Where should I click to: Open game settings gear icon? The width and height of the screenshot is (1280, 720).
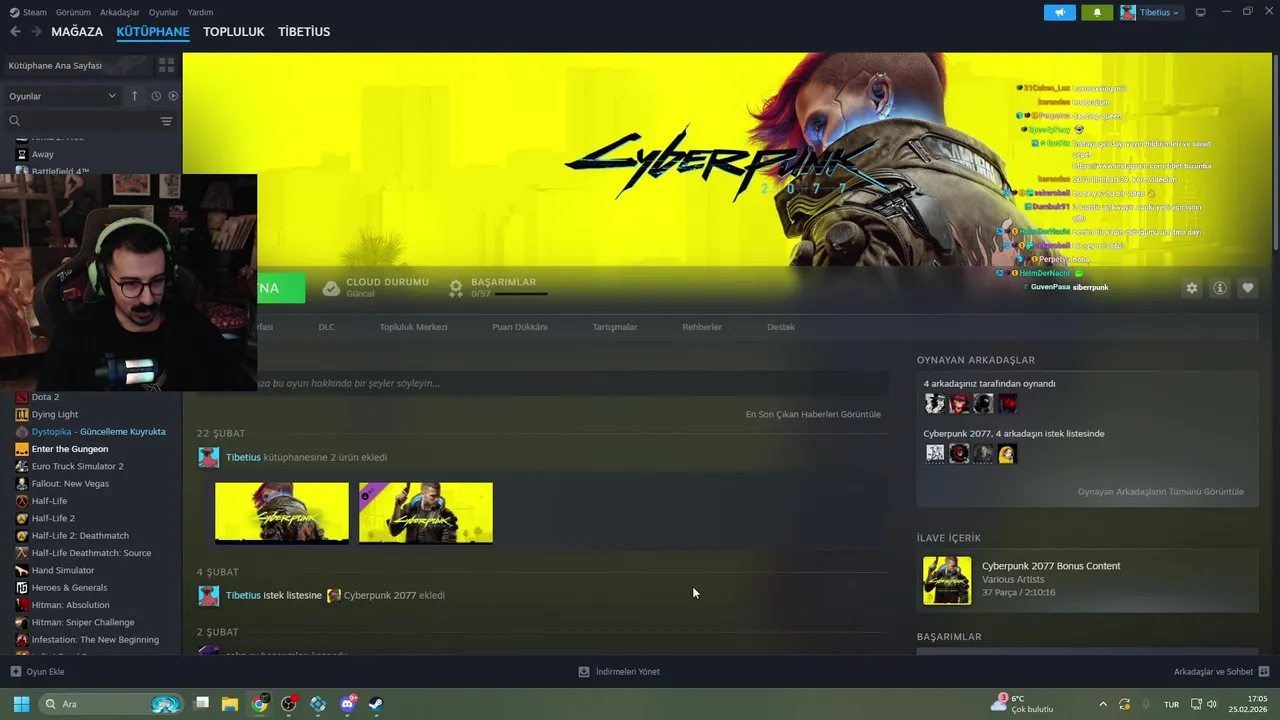point(1191,288)
